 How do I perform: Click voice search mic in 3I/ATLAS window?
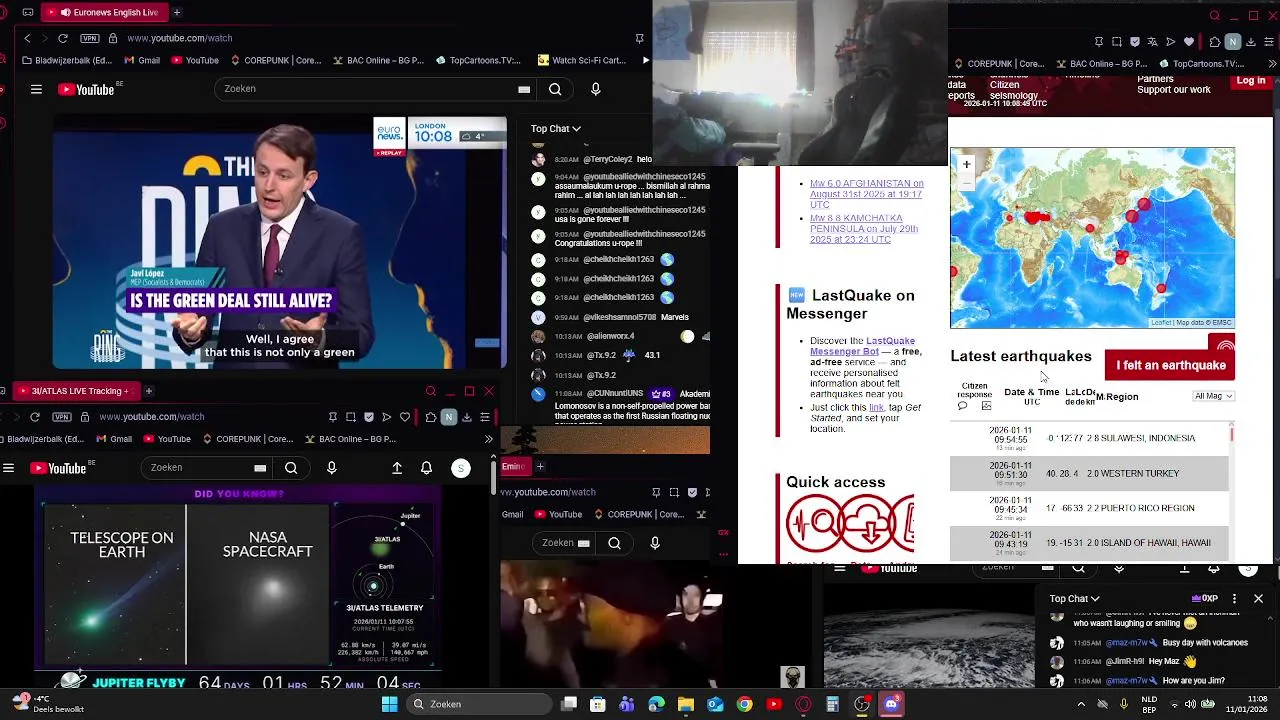tap(332, 468)
